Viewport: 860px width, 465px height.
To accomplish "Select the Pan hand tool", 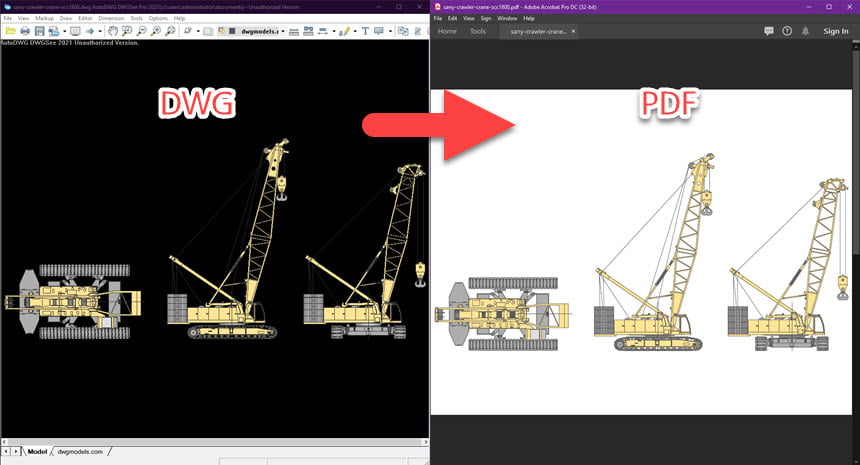I will click(112, 31).
